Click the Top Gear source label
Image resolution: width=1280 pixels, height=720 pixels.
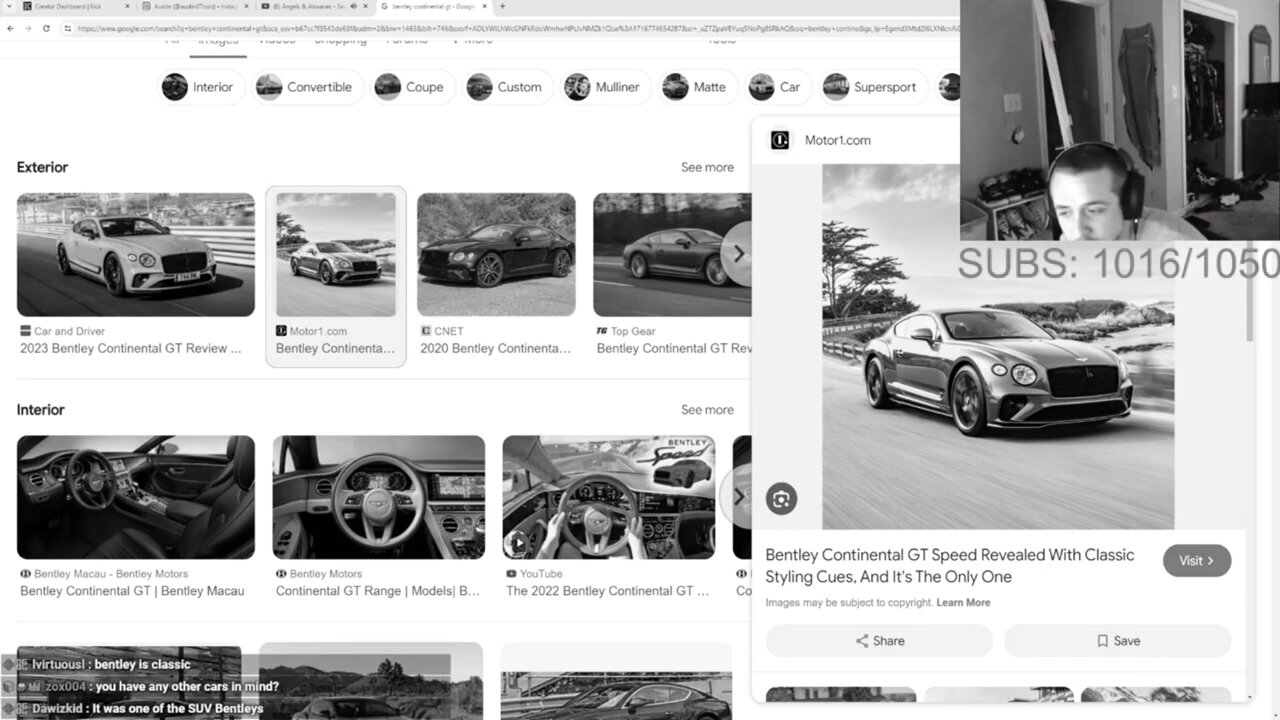pos(633,331)
